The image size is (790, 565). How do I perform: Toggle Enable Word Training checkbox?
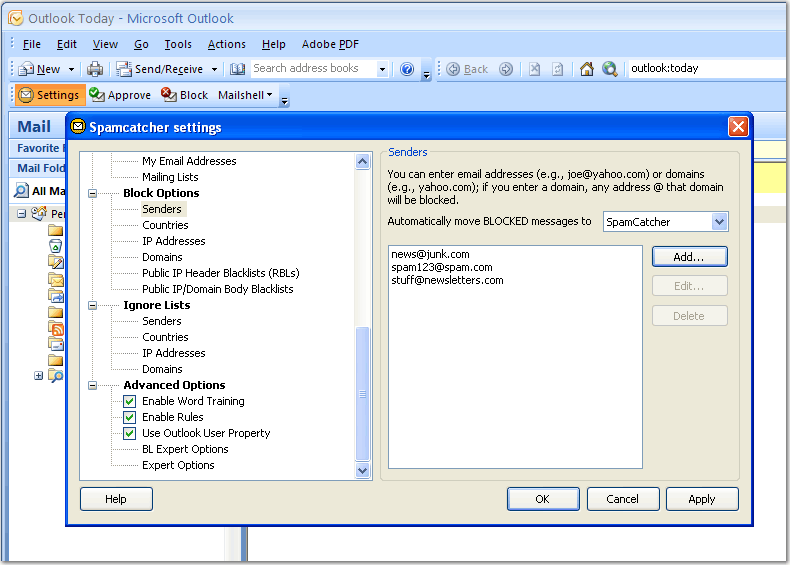pos(130,401)
